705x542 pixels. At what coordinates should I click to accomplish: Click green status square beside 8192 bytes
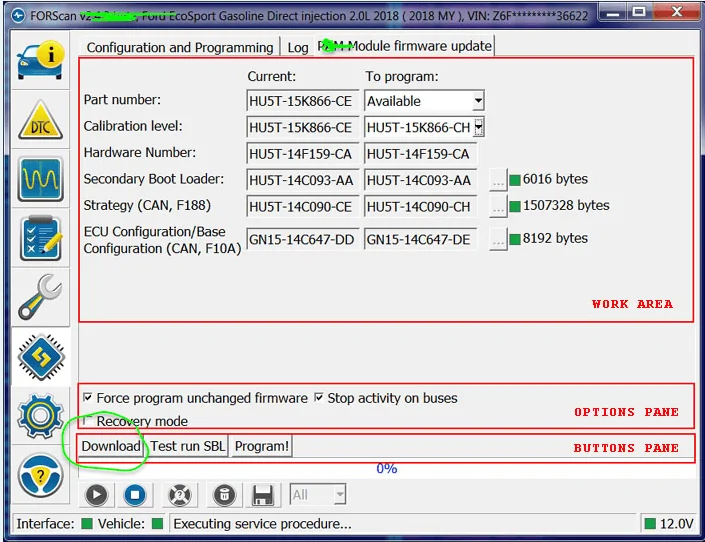tap(515, 239)
